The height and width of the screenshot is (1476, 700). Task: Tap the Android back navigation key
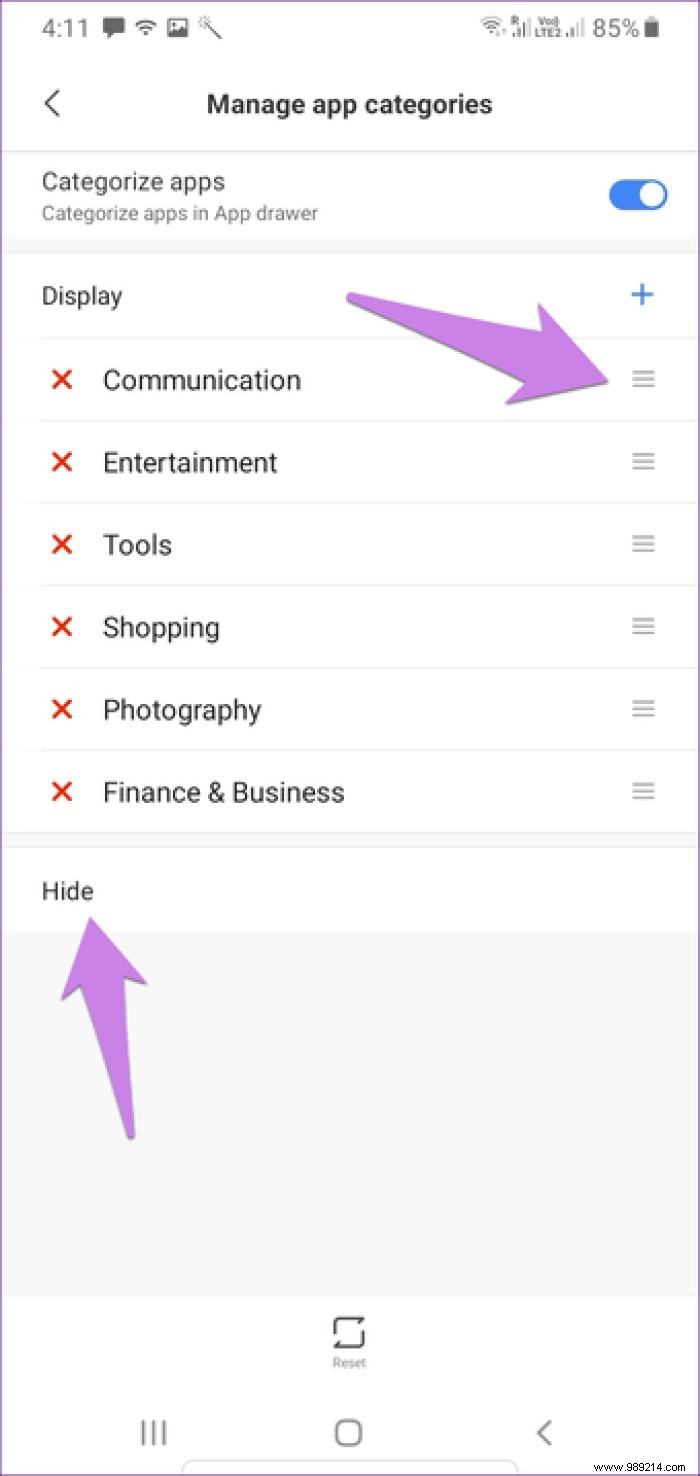[544, 1432]
